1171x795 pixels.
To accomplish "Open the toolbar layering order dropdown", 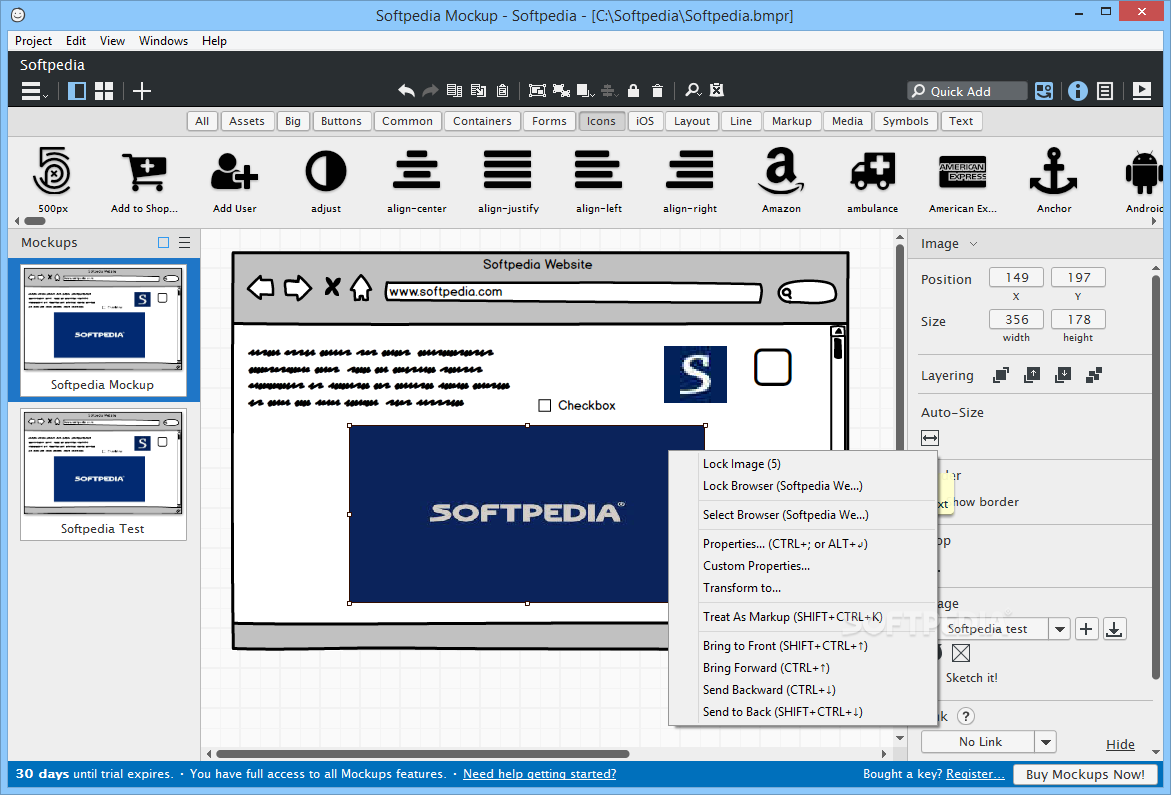I will coord(586,91).
